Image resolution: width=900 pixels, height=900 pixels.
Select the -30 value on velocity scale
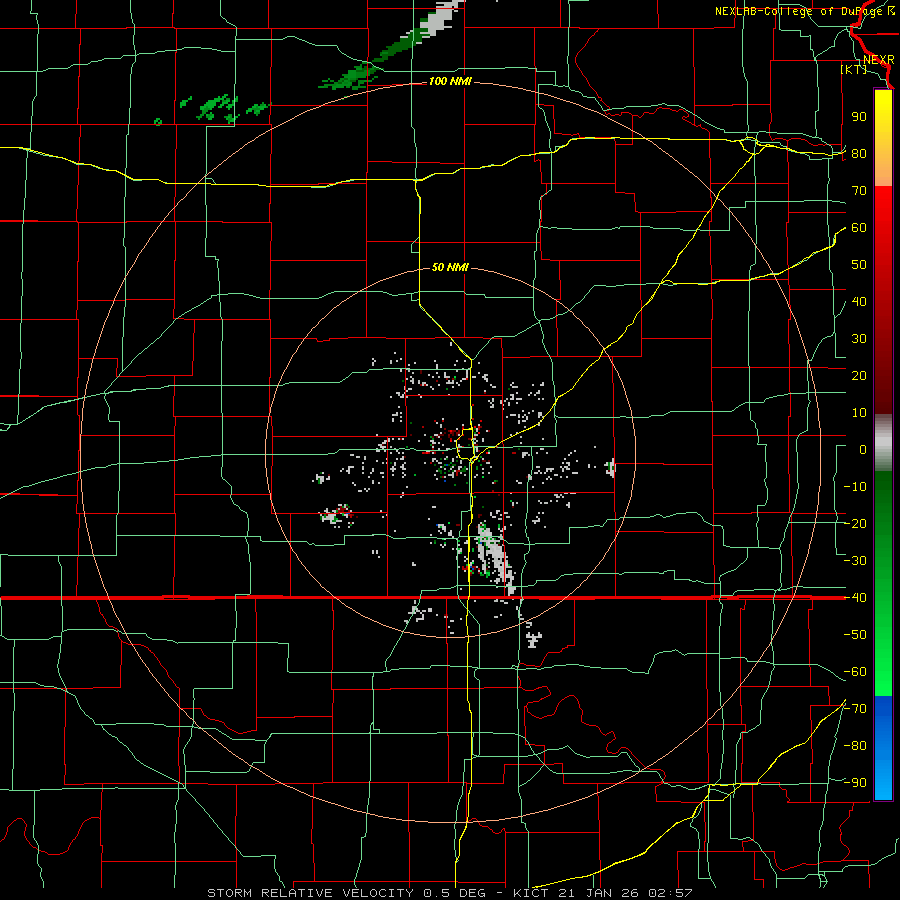(855, 561)
